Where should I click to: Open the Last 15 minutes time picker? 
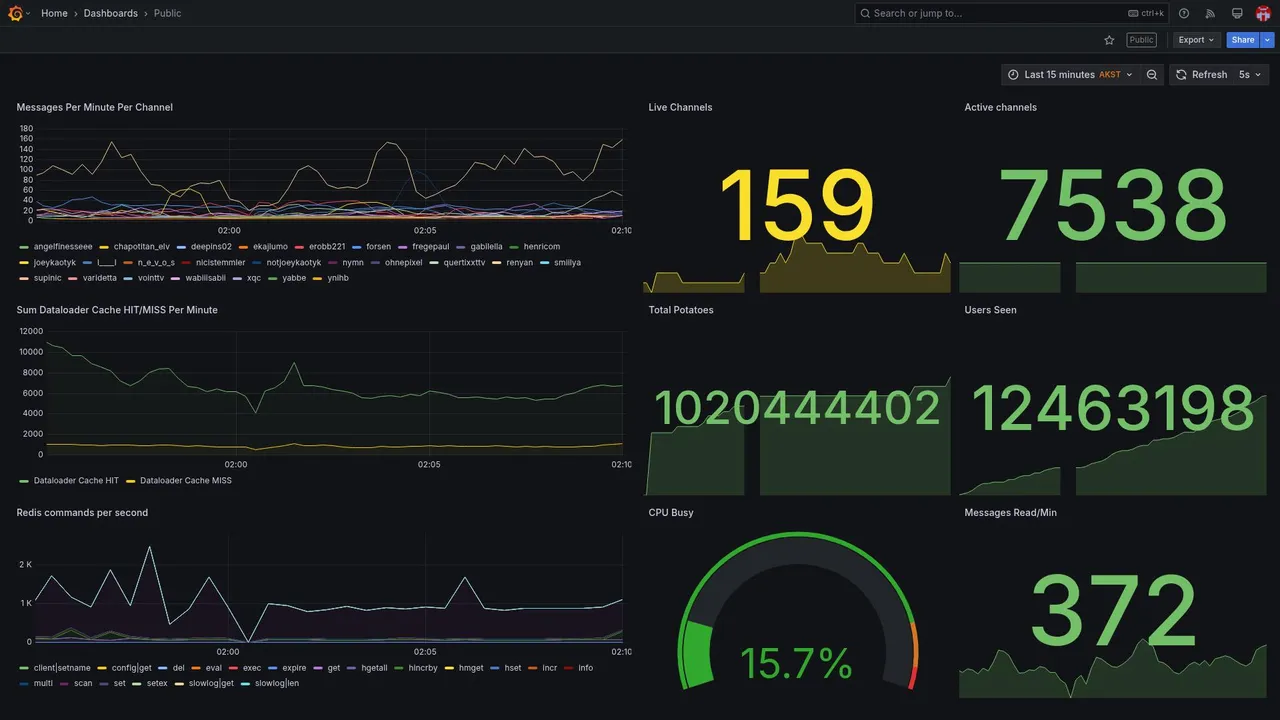point(1070,75)
